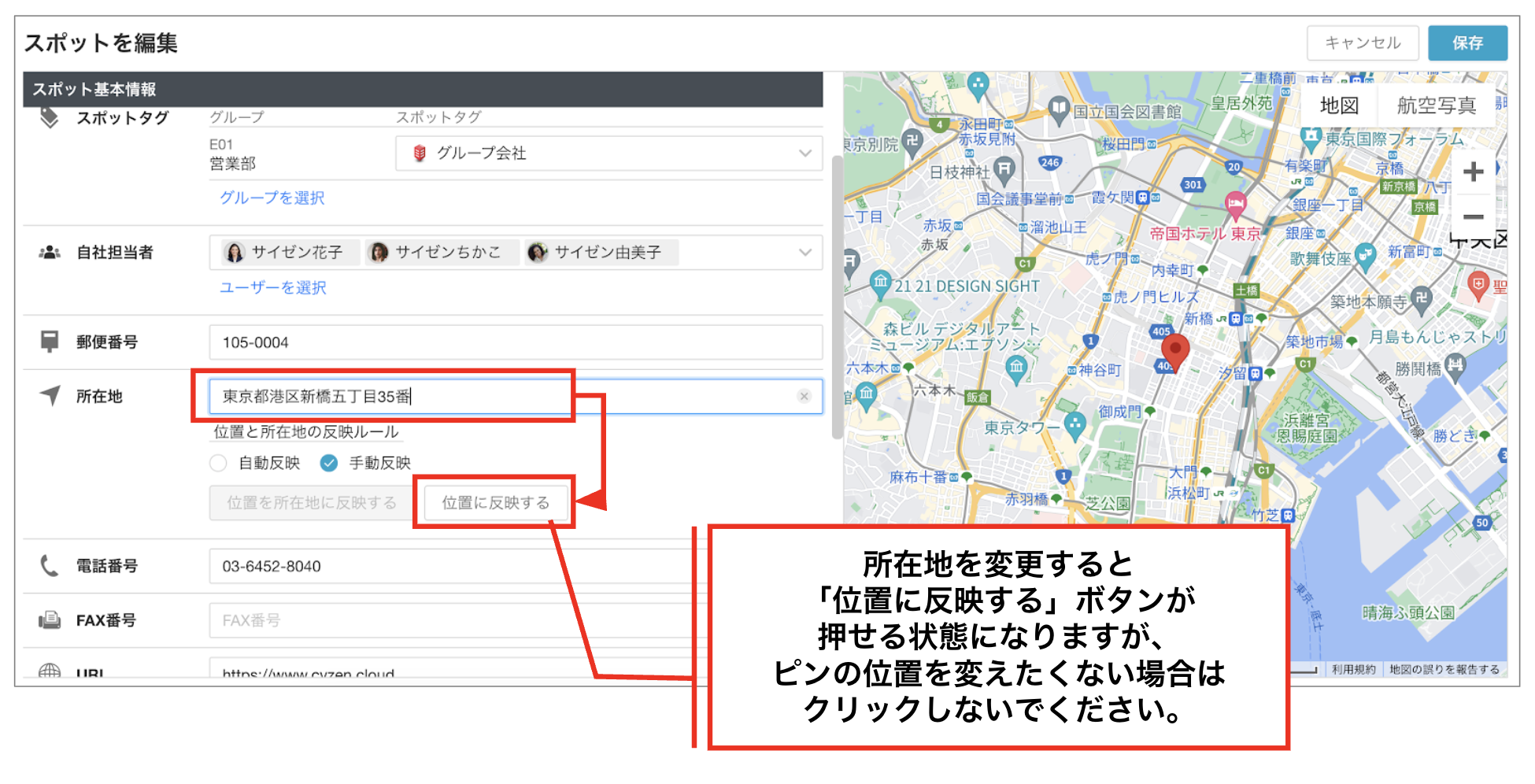The image size is (1535, 784).
Task: Clear the 所在地 address with the x icon
Action: 804,396
